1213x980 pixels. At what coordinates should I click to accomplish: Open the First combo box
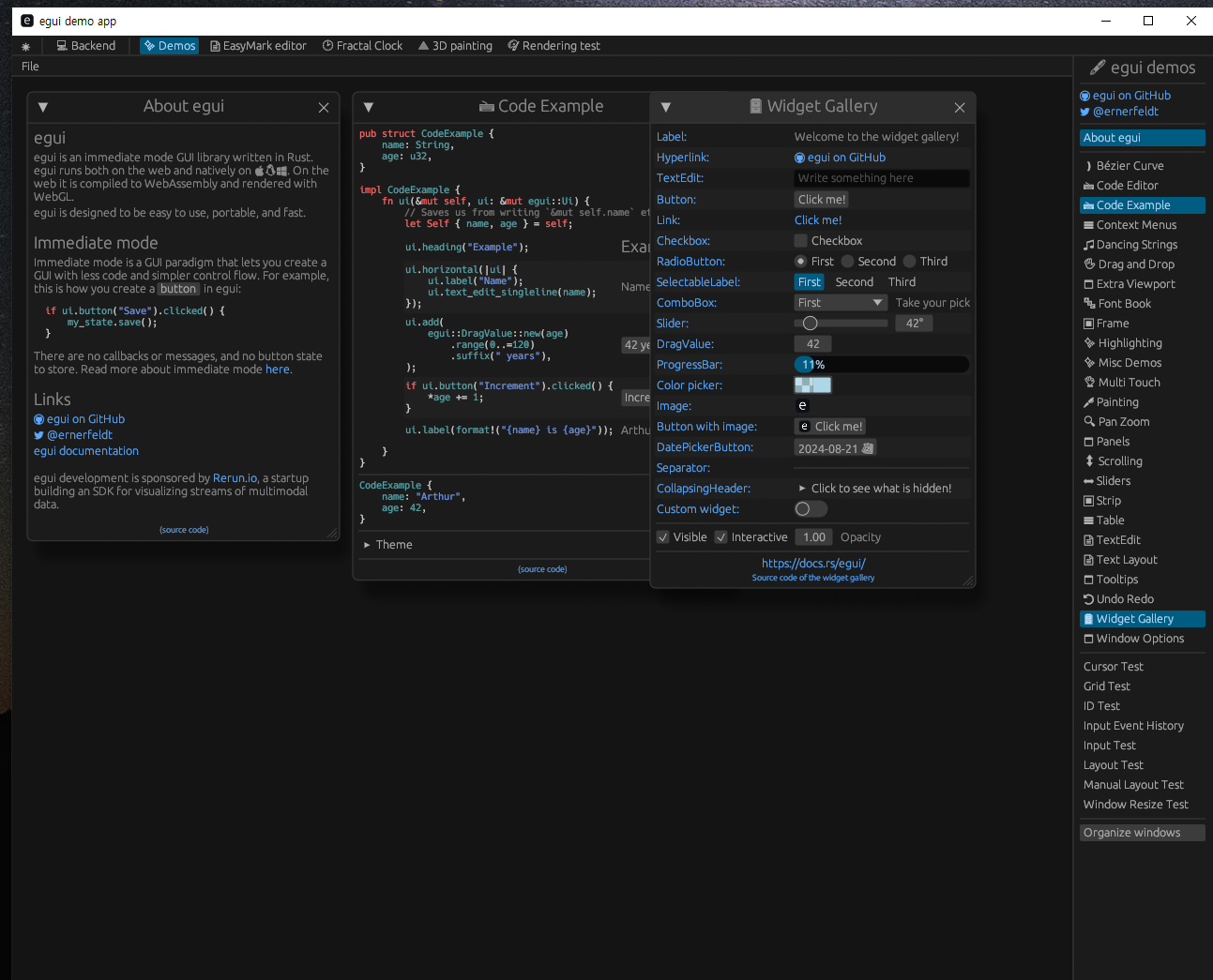click(841, 303)
